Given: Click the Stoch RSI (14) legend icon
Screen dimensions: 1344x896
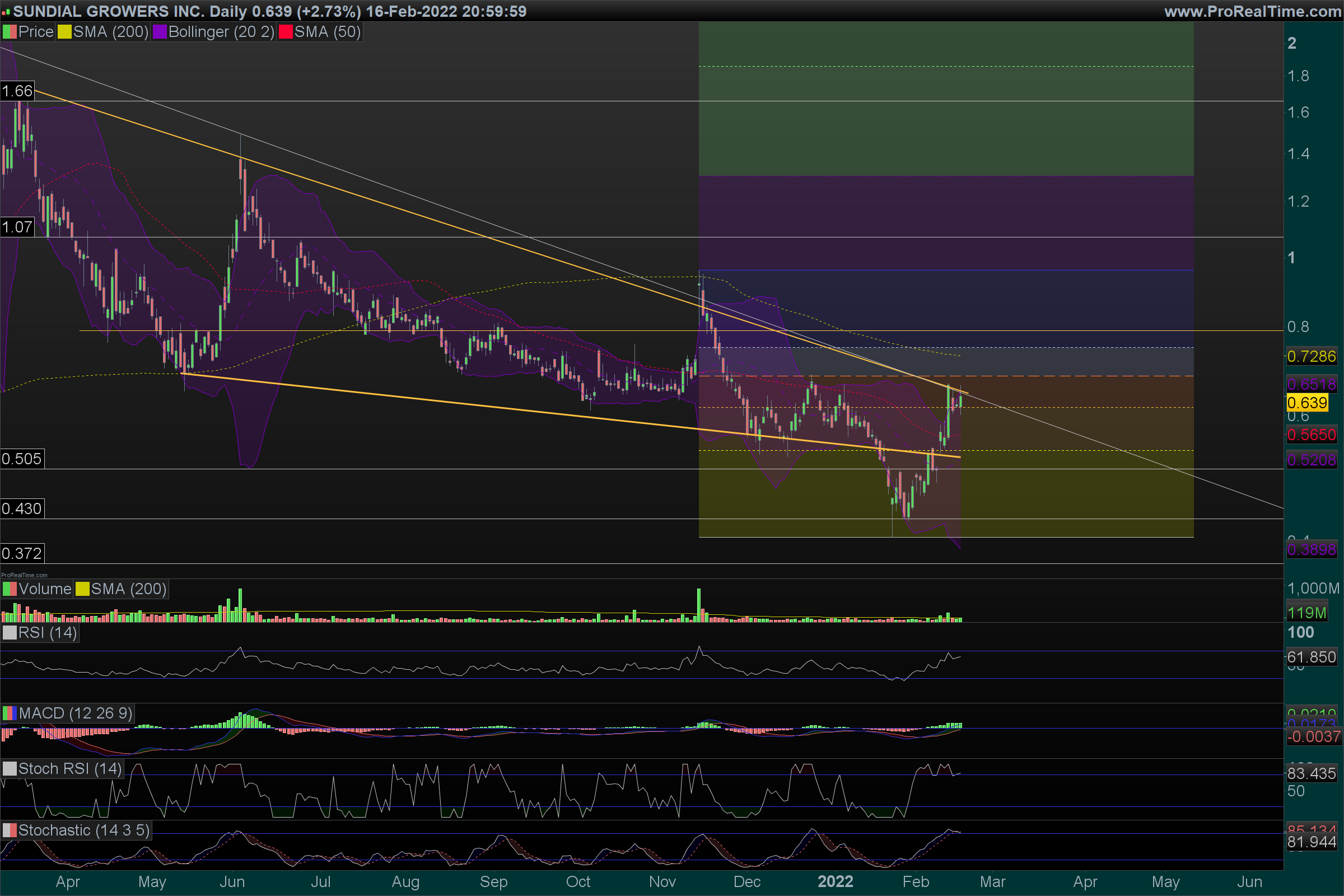Looking at the screenshot, I should (x=10, y=768).
